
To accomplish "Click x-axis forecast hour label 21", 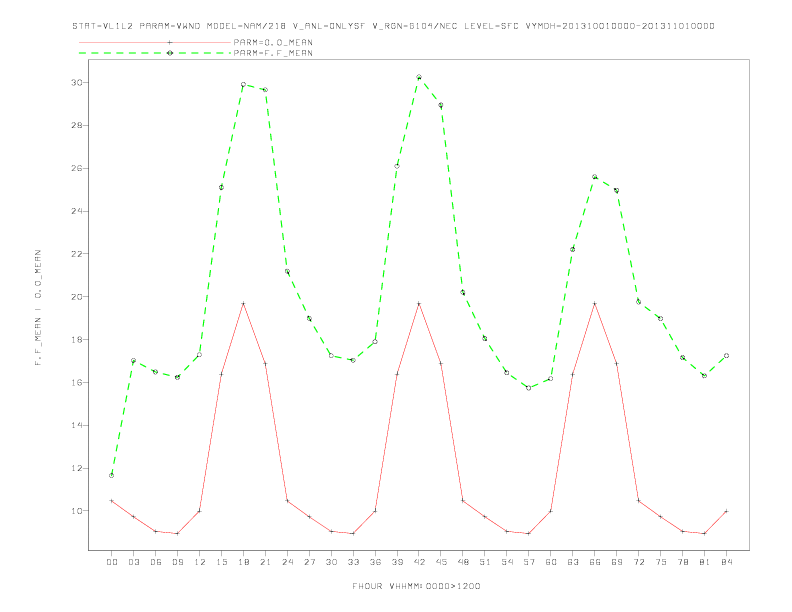I will click(265, 562).
